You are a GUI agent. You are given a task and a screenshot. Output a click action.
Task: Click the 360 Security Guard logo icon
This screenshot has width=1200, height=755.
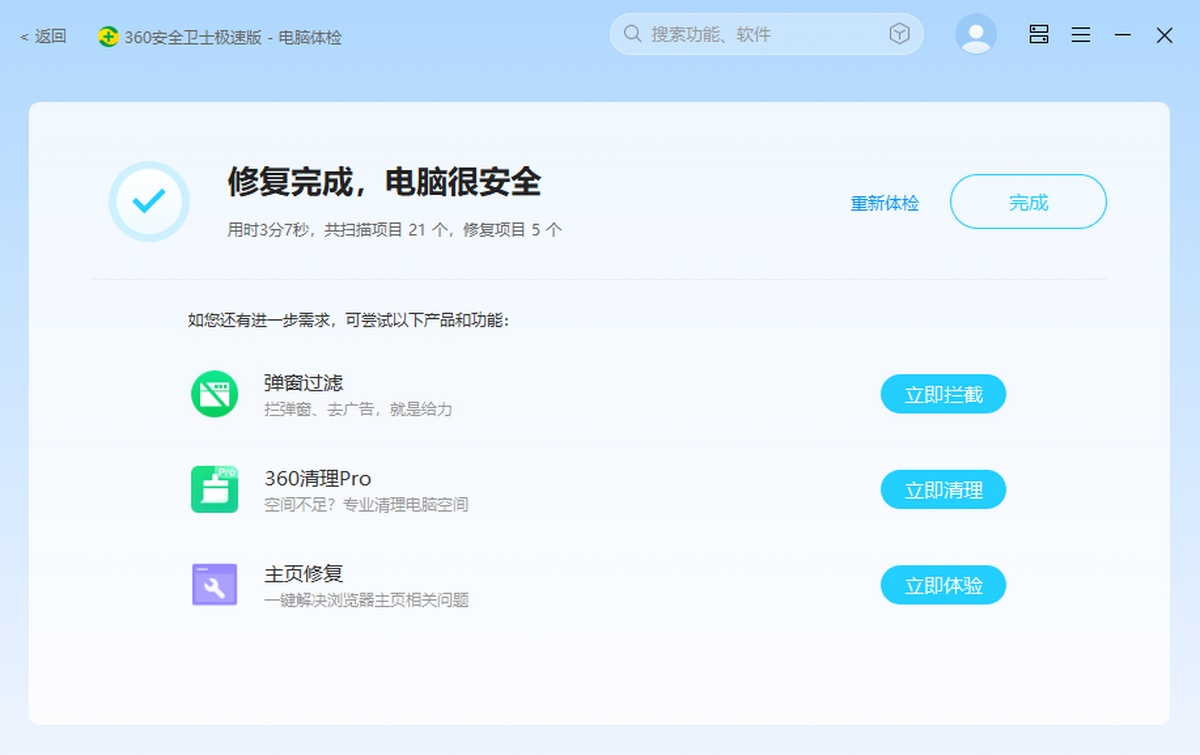[x=108, y=37]
